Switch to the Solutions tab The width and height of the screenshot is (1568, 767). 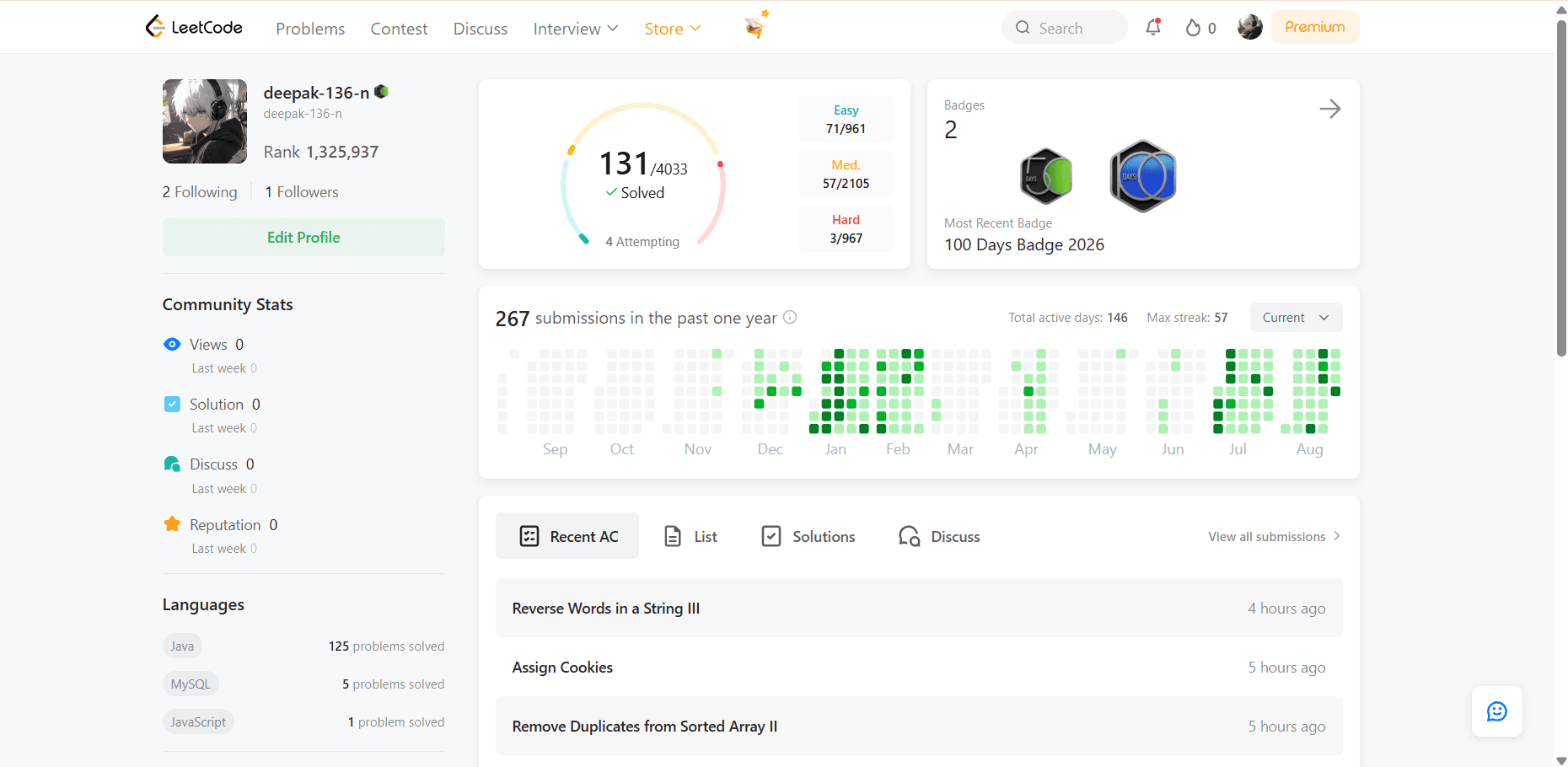[808, 536]
